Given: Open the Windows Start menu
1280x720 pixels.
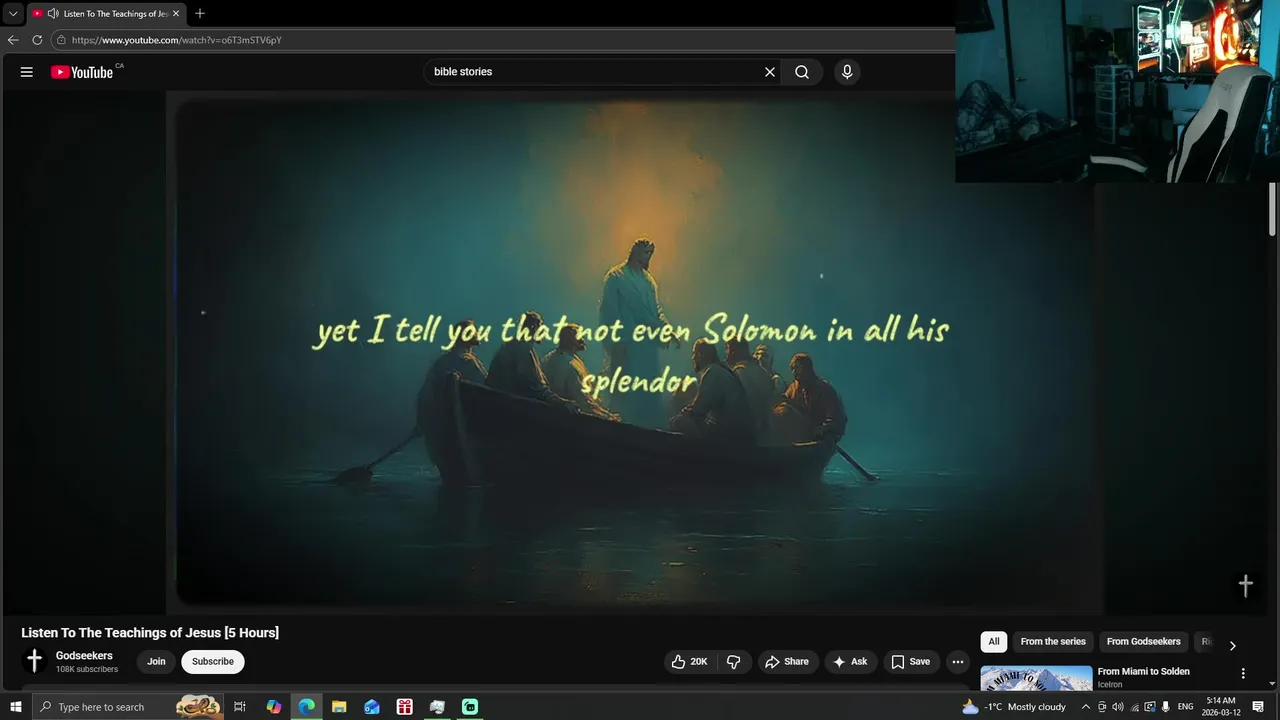Looking at the screenshot, I should (16, 707).
